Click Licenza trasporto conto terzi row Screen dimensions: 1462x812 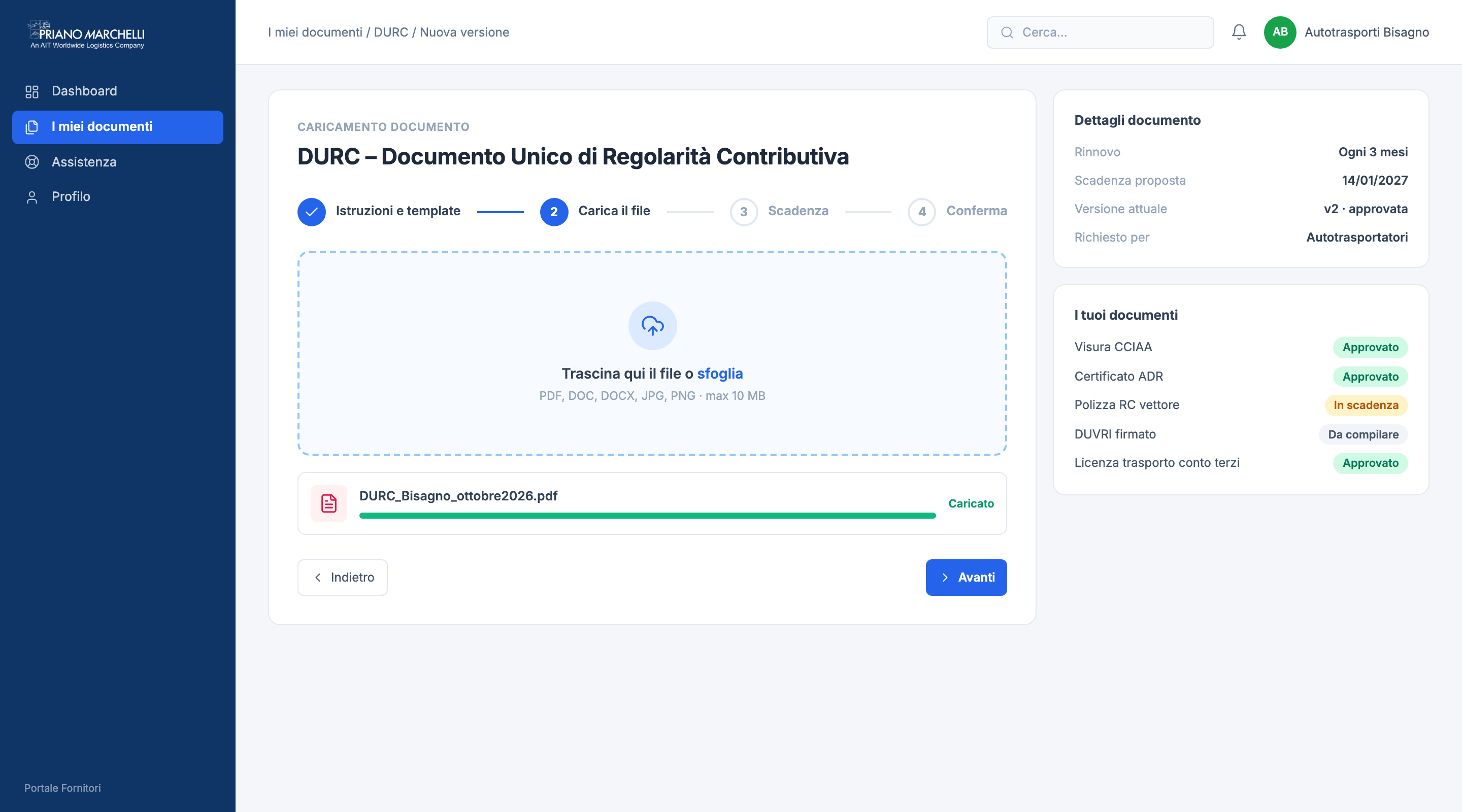[x=1241, y=463]
